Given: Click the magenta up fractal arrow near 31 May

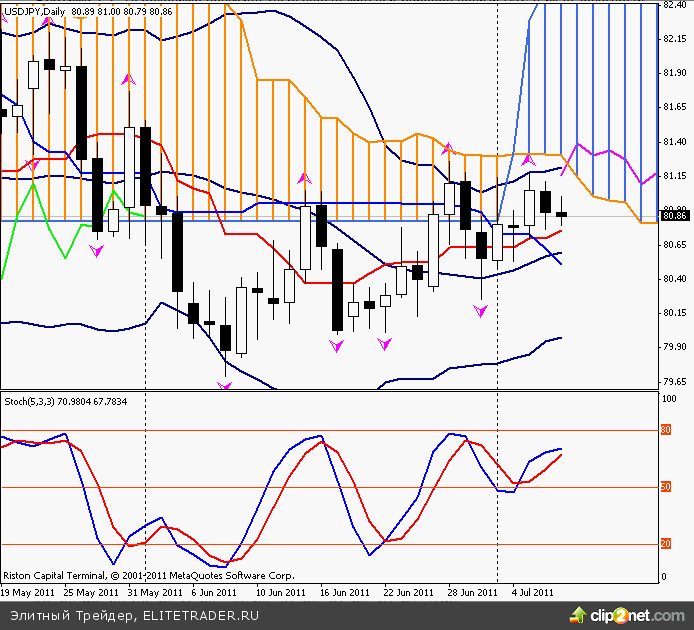Looking at the screenshot, I should pos(127,78).
